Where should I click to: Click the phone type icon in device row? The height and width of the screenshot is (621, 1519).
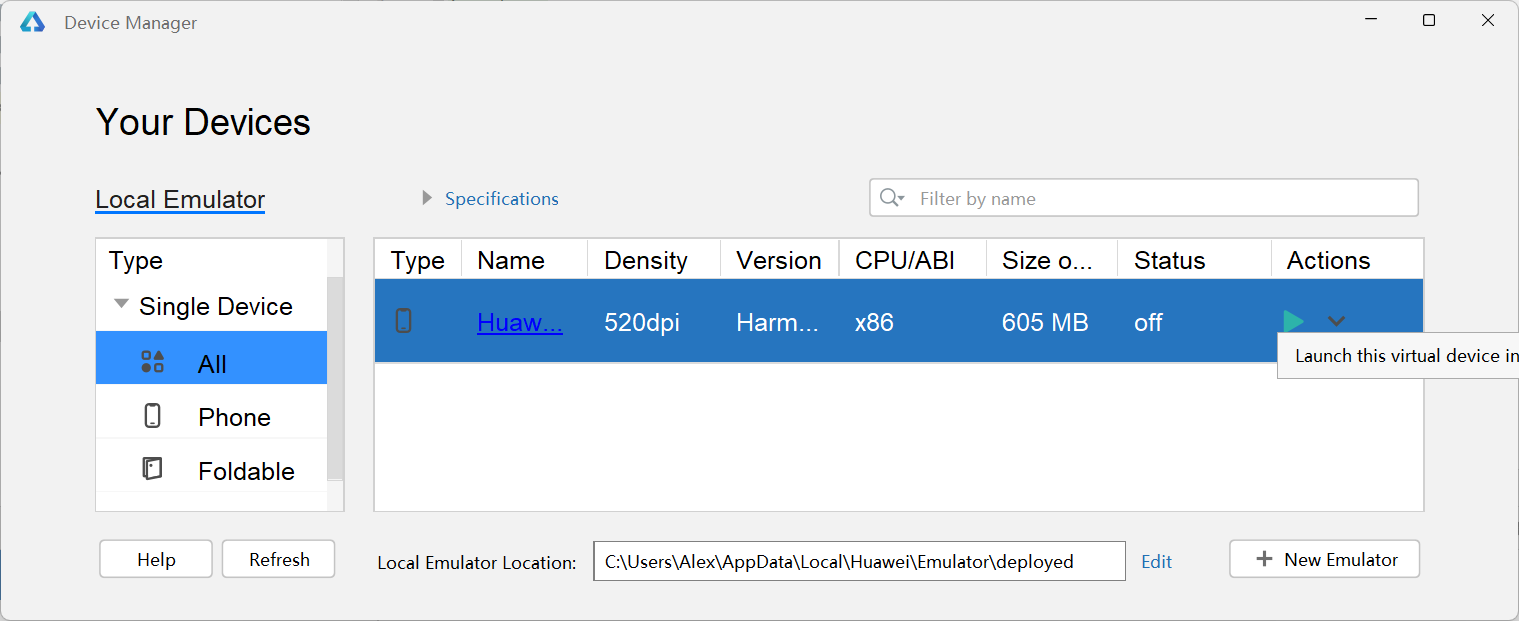(x=403, y=321)
